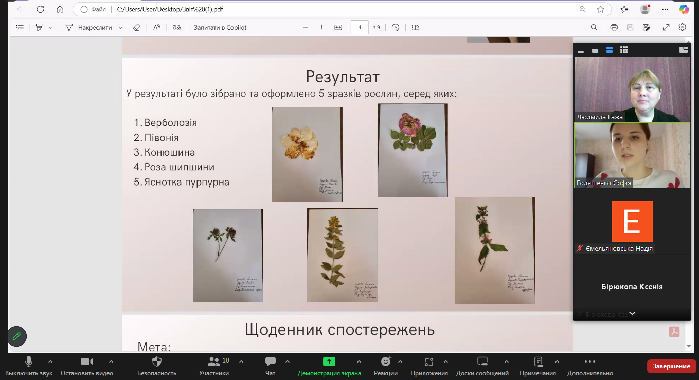Click green Share Screen button
699x380 pixels.
click(x=329, y=366)
